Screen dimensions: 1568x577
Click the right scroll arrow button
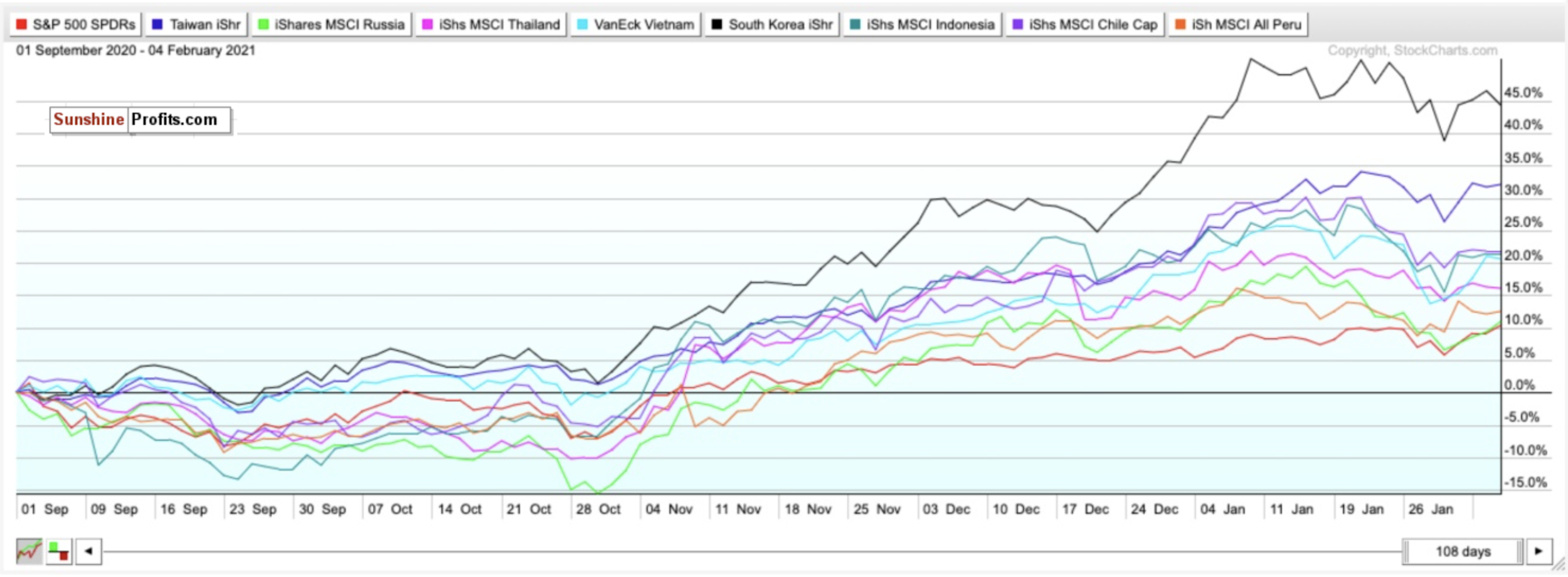(1539, 551)
